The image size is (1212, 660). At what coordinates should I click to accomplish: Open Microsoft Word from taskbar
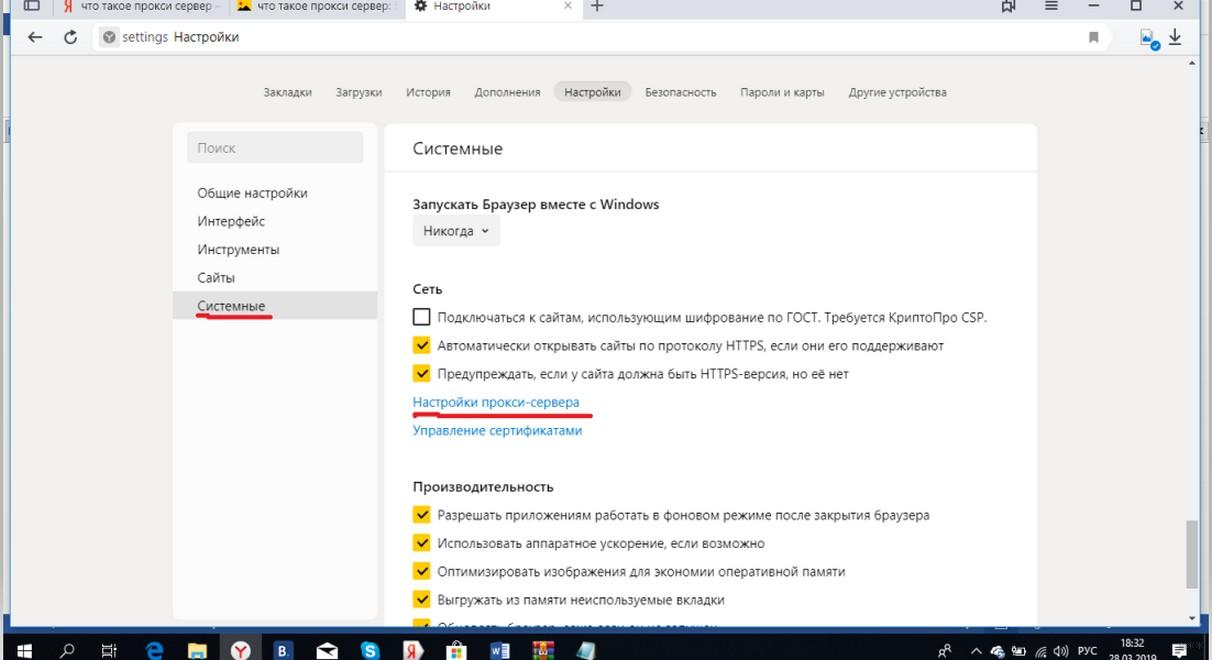(x=500, y=650)
